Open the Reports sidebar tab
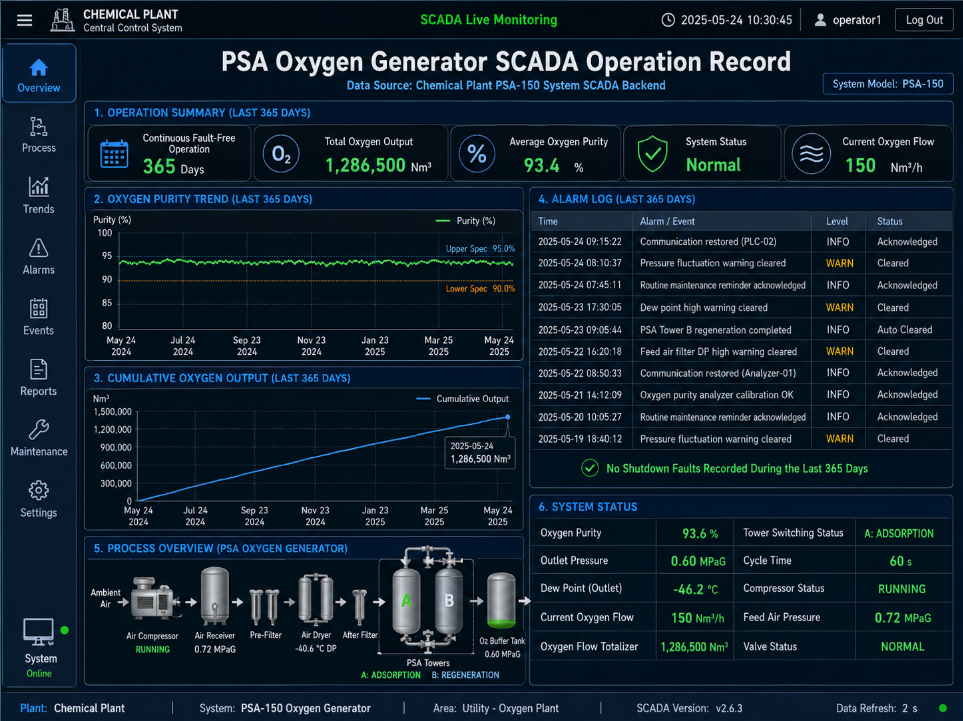Screen dimensions: 963x721 click(39, 378)
